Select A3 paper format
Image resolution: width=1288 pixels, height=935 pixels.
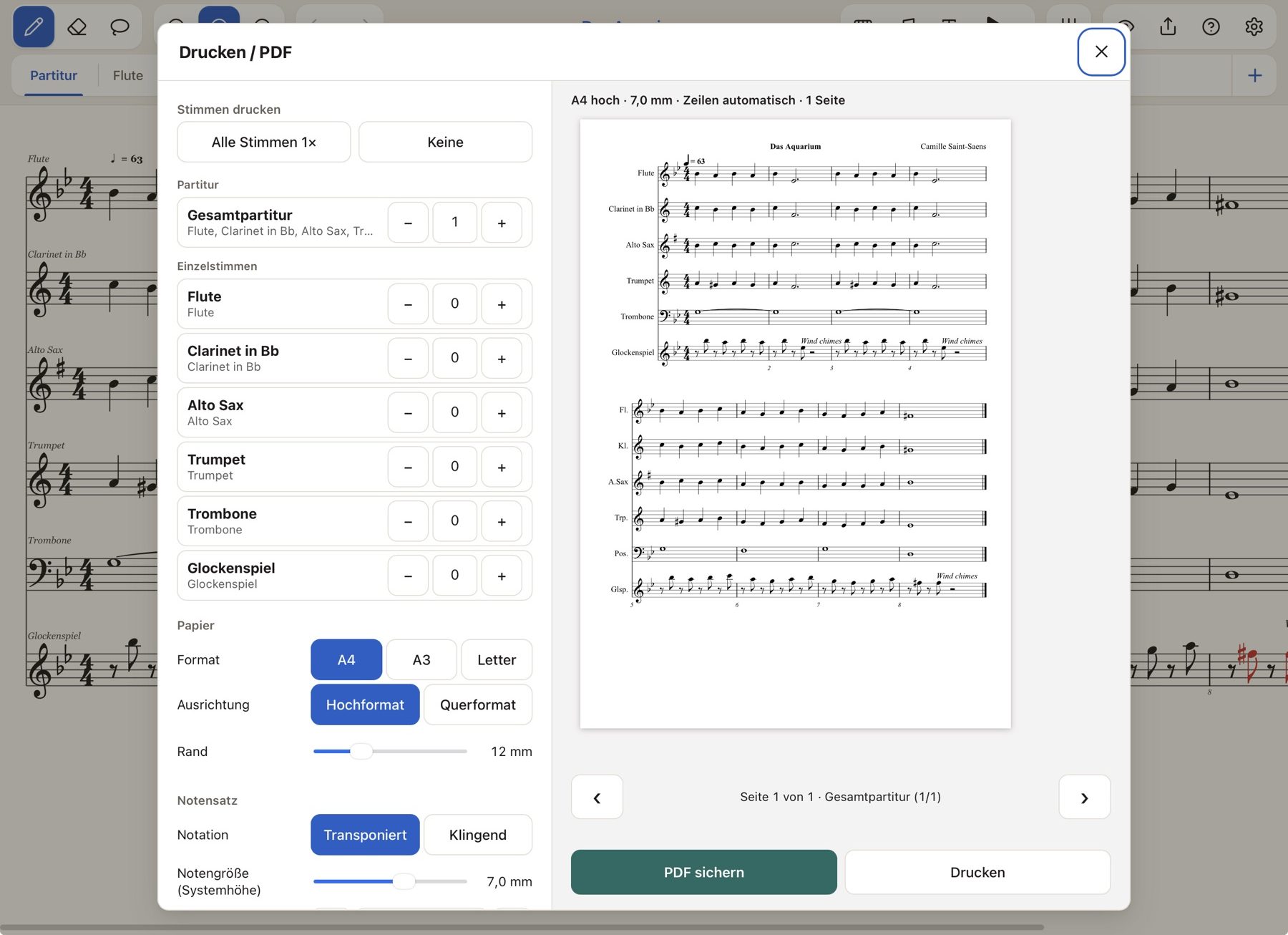tap(421, 660)
